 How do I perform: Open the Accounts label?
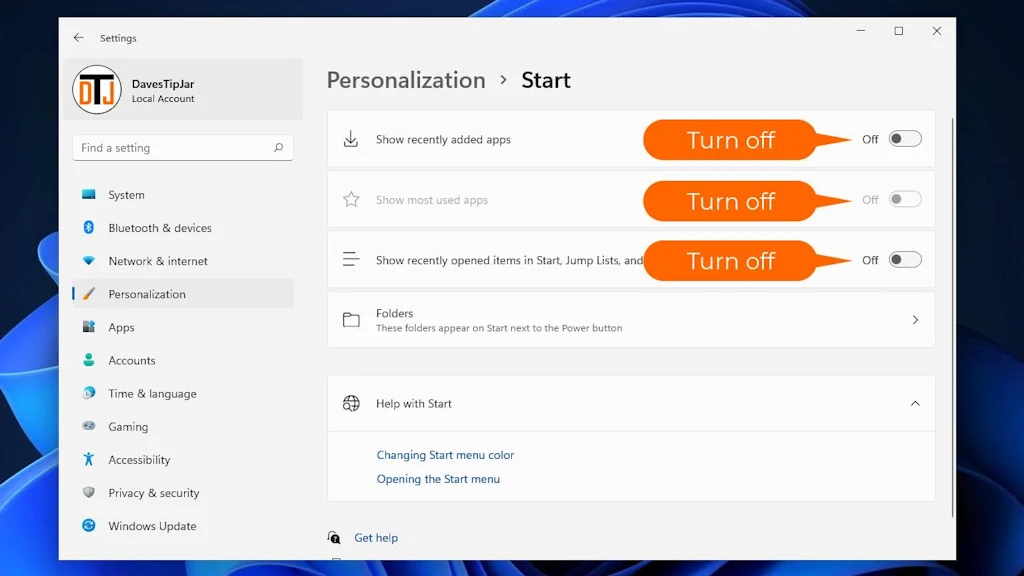pos(132,360)
